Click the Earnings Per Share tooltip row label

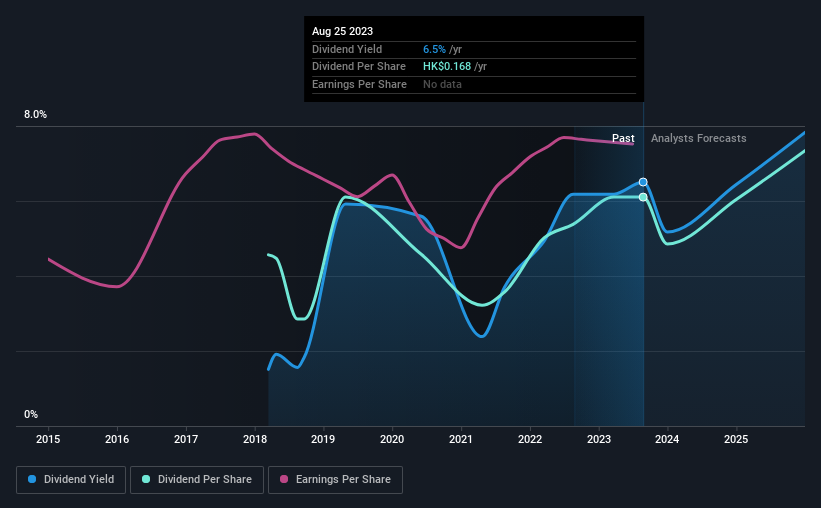coord(359,84)
